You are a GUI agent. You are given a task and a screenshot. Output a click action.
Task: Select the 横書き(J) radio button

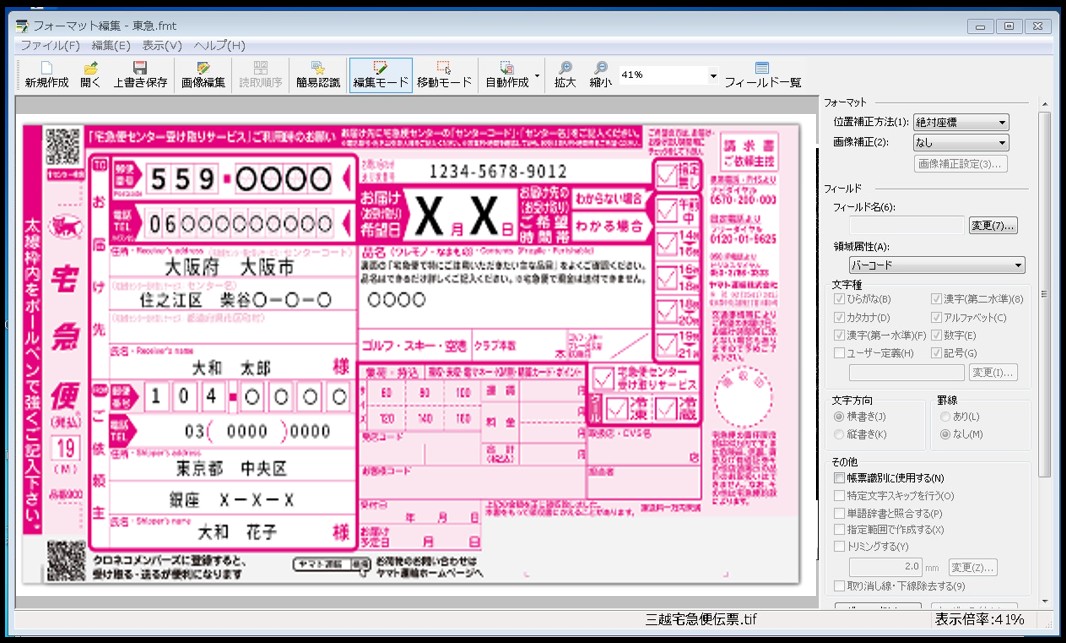point(839,417)
